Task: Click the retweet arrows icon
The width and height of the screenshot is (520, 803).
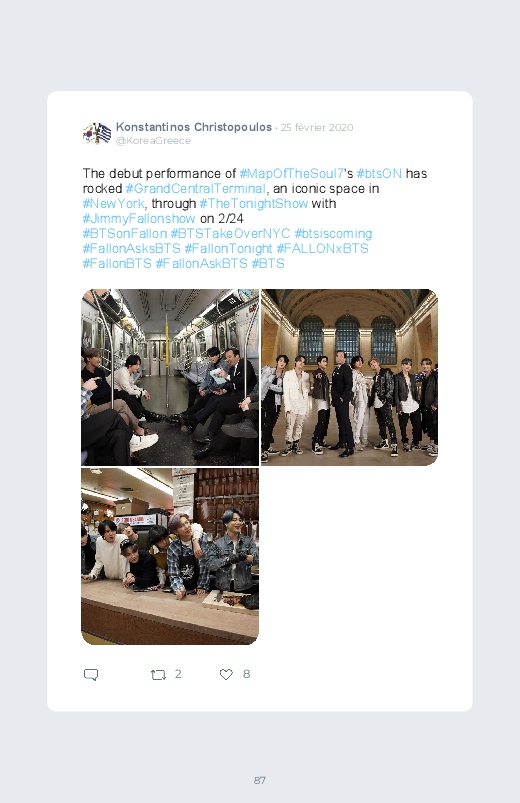Action: coord(158,675)
